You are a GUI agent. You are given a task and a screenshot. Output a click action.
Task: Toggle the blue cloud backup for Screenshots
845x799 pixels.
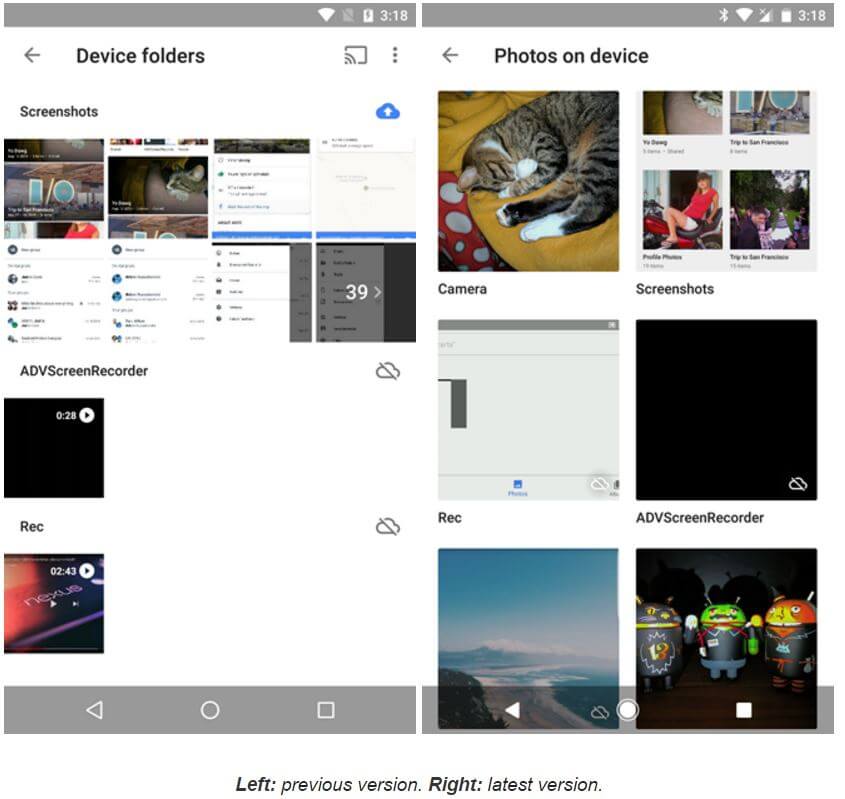(388, 112)
